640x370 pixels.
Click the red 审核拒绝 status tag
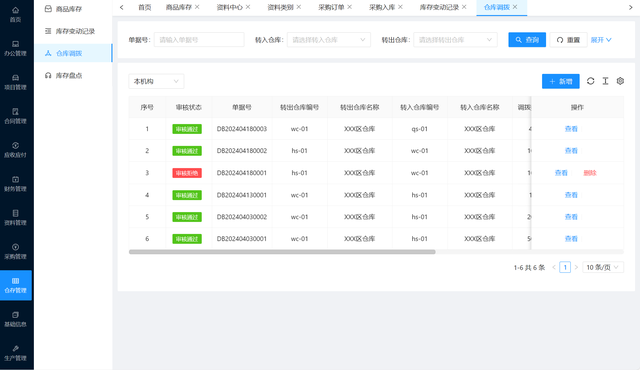coord(187,173)
